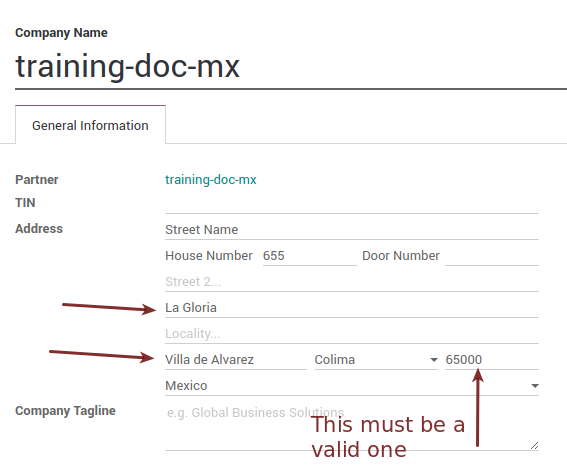The width and height of the screenshot is (567, 471).
Task: Click the Locality input field
Action: click(x=352, y=334)
